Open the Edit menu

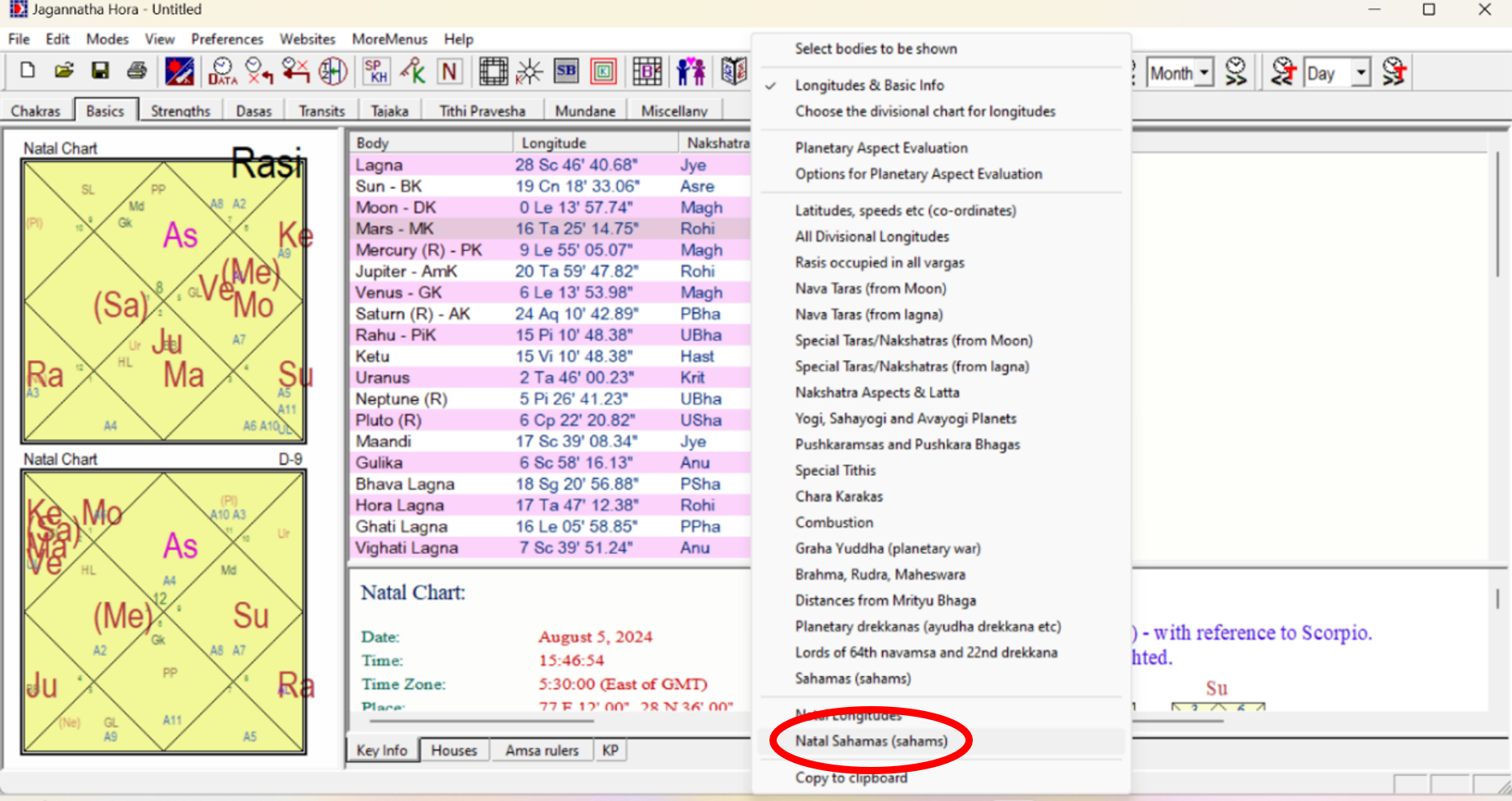tap(57, 39)
